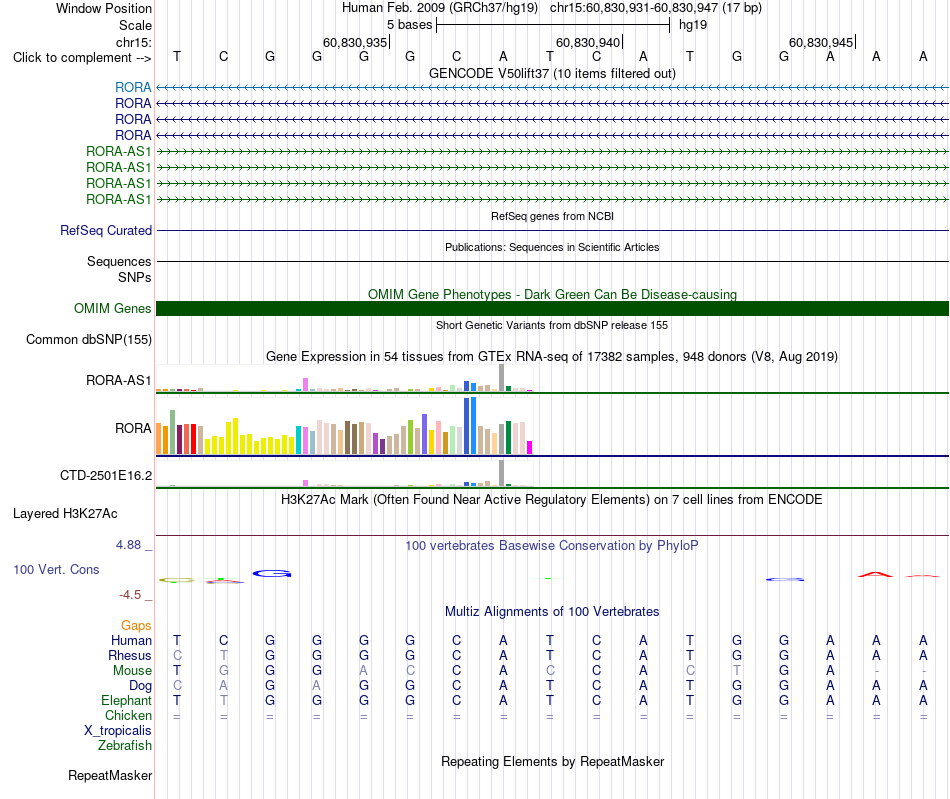Click the blue G conservation logo letter
The height and width of the screenshot is (799, 950).
[272, 573]
